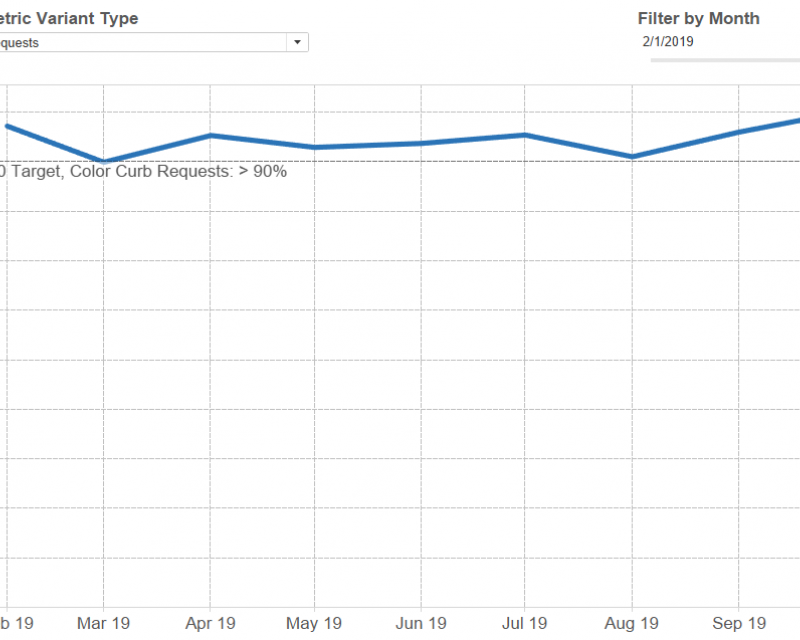This screenshot has height=640, width=800.
Task: Click the Sep 19 axis label
Action: pyautogui.click(x=738, y=623)
